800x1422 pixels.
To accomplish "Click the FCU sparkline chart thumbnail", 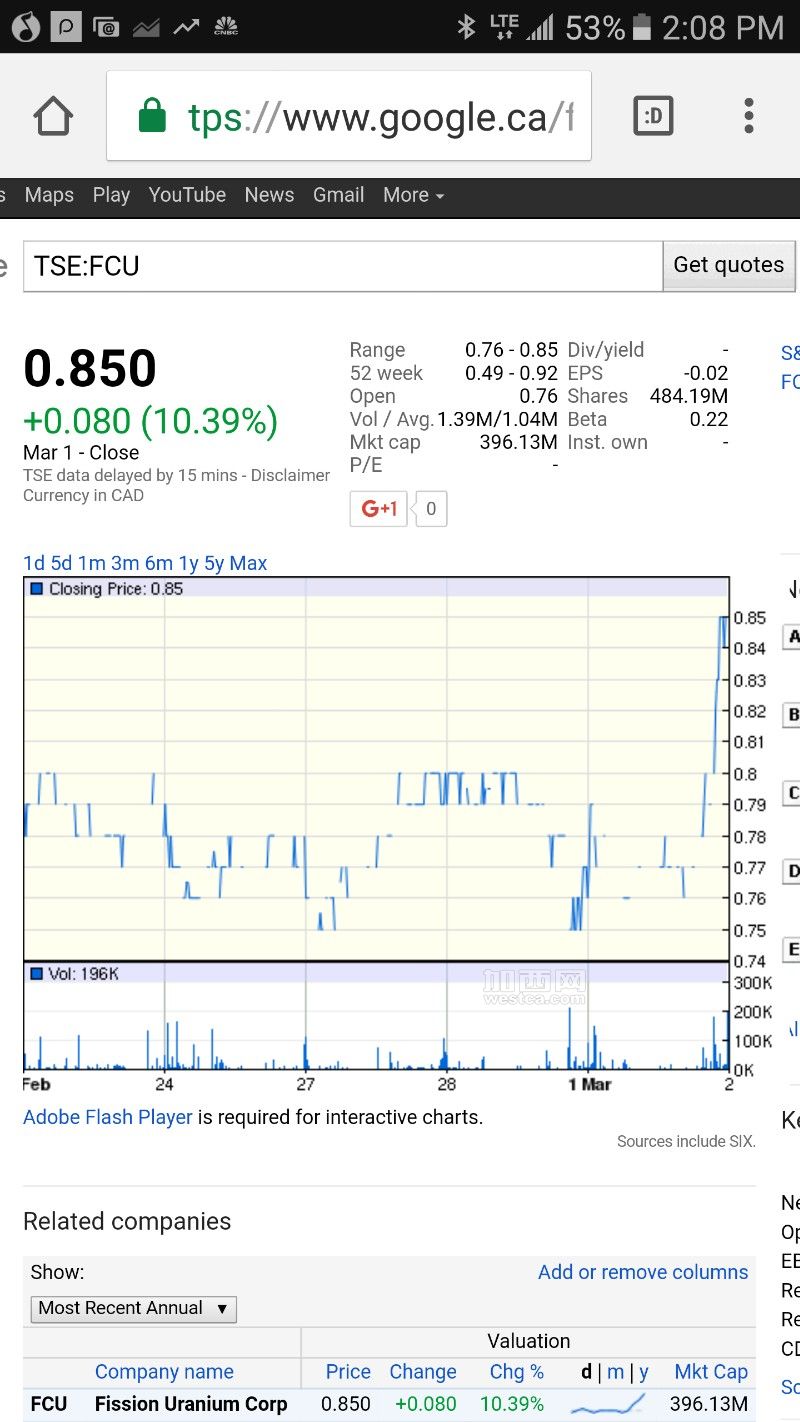I will [x=608, y=1404].
